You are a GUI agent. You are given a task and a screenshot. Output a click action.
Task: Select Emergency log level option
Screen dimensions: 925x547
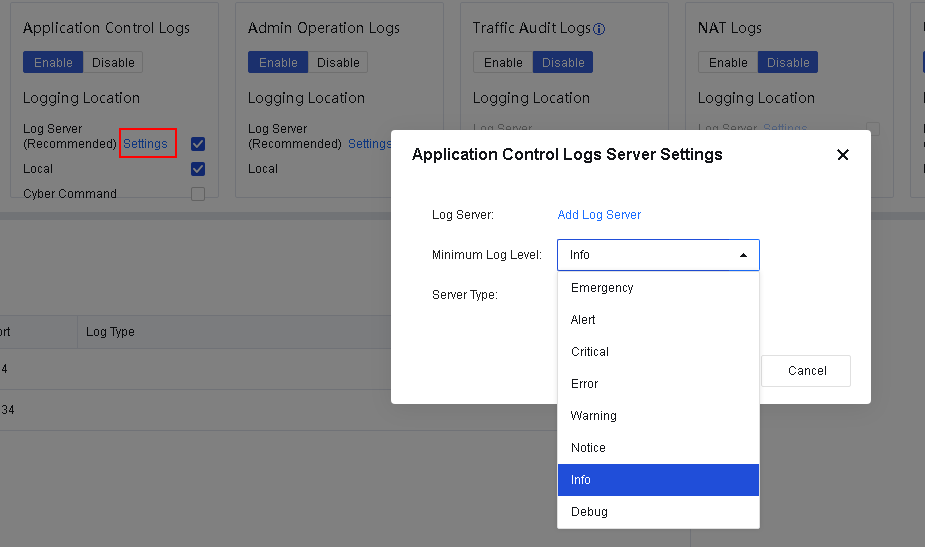click(602, 288)
